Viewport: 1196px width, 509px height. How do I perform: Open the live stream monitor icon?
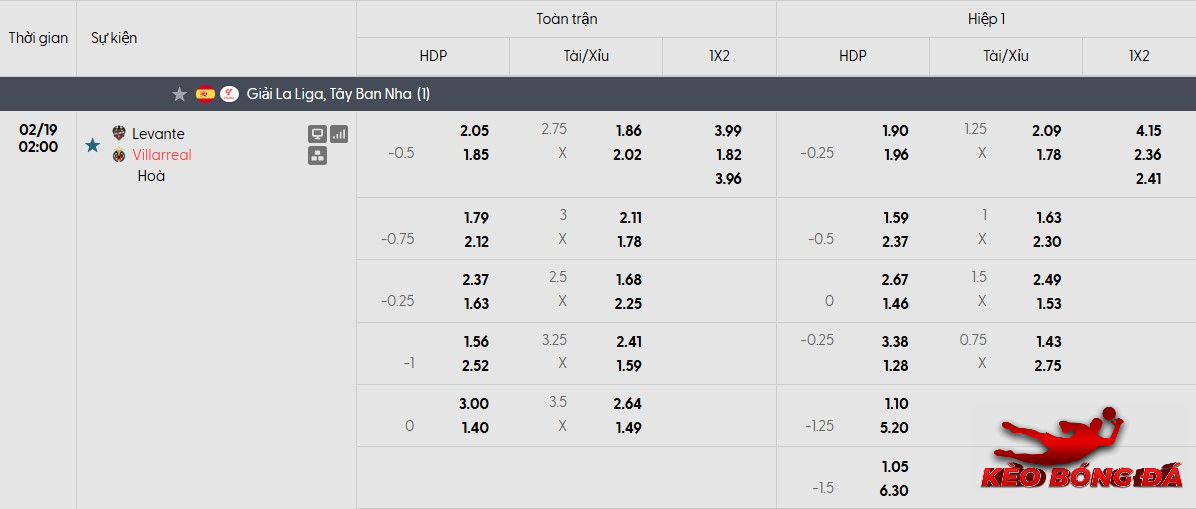317,134
